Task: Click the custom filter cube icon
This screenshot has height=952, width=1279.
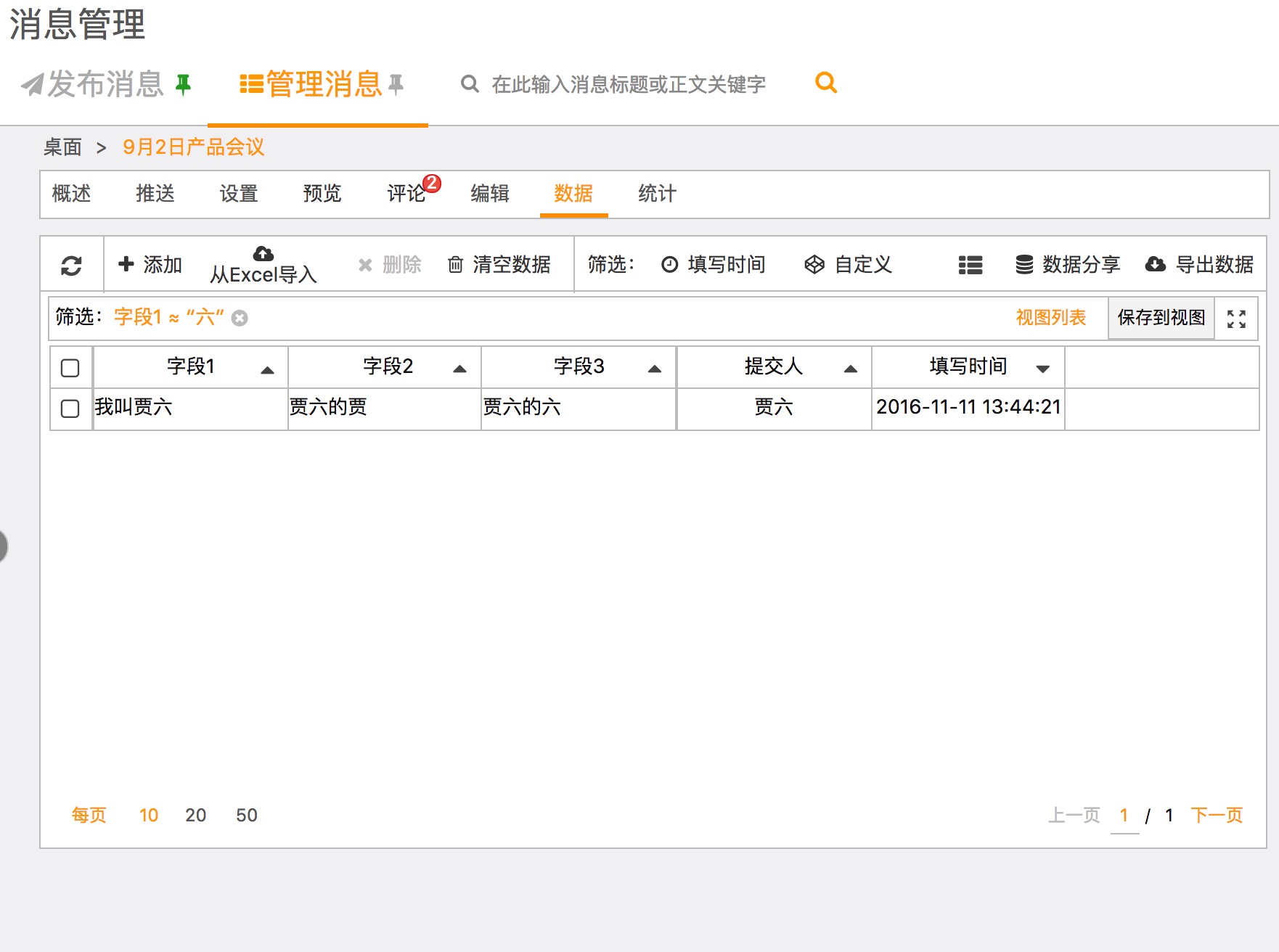Action: coord(814,265)
